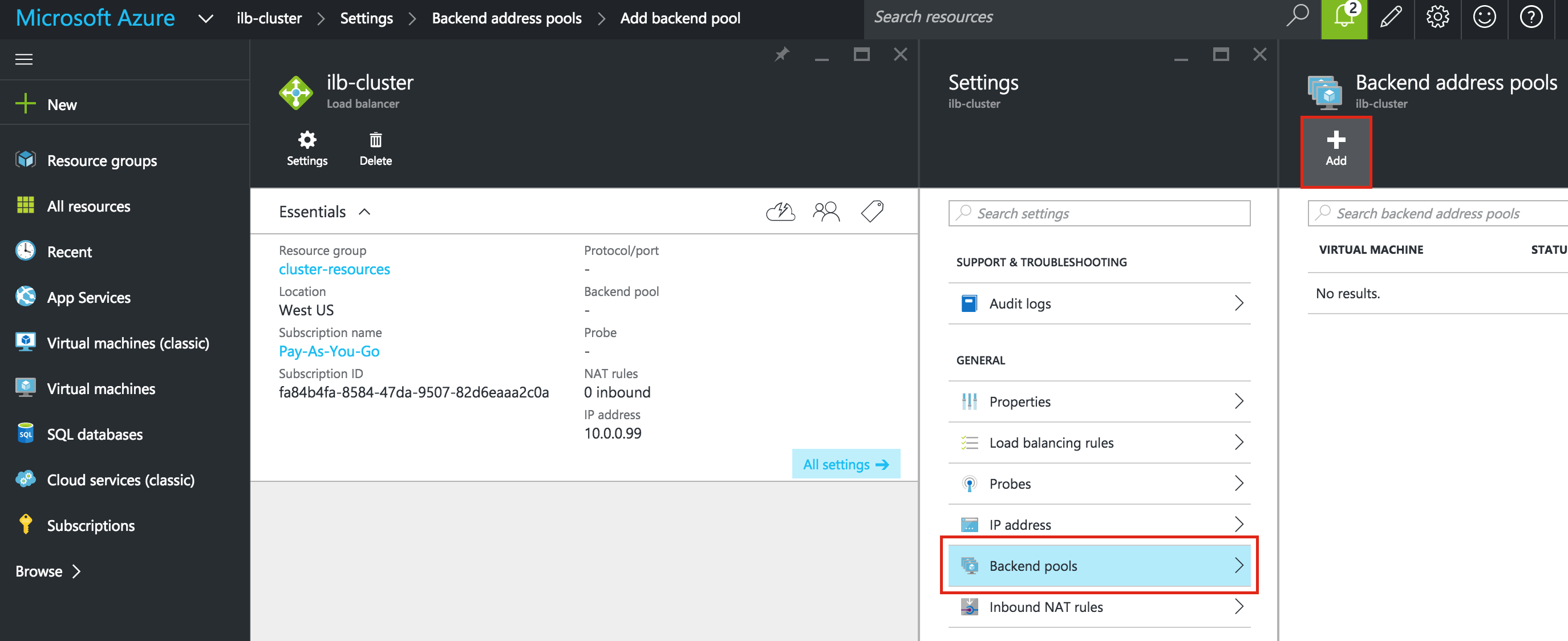Open Virtual machines in sidebar
The image size is (1568, 641).
[101, 388]
